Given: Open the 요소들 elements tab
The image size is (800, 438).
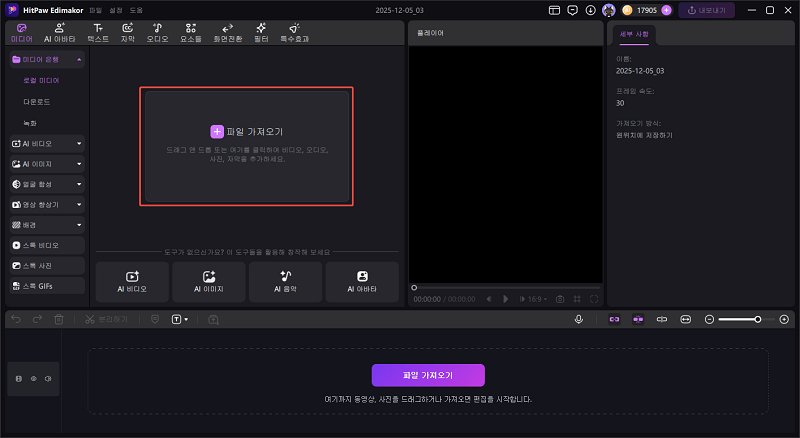Looking at the screenshot, I should click(191, 33).
